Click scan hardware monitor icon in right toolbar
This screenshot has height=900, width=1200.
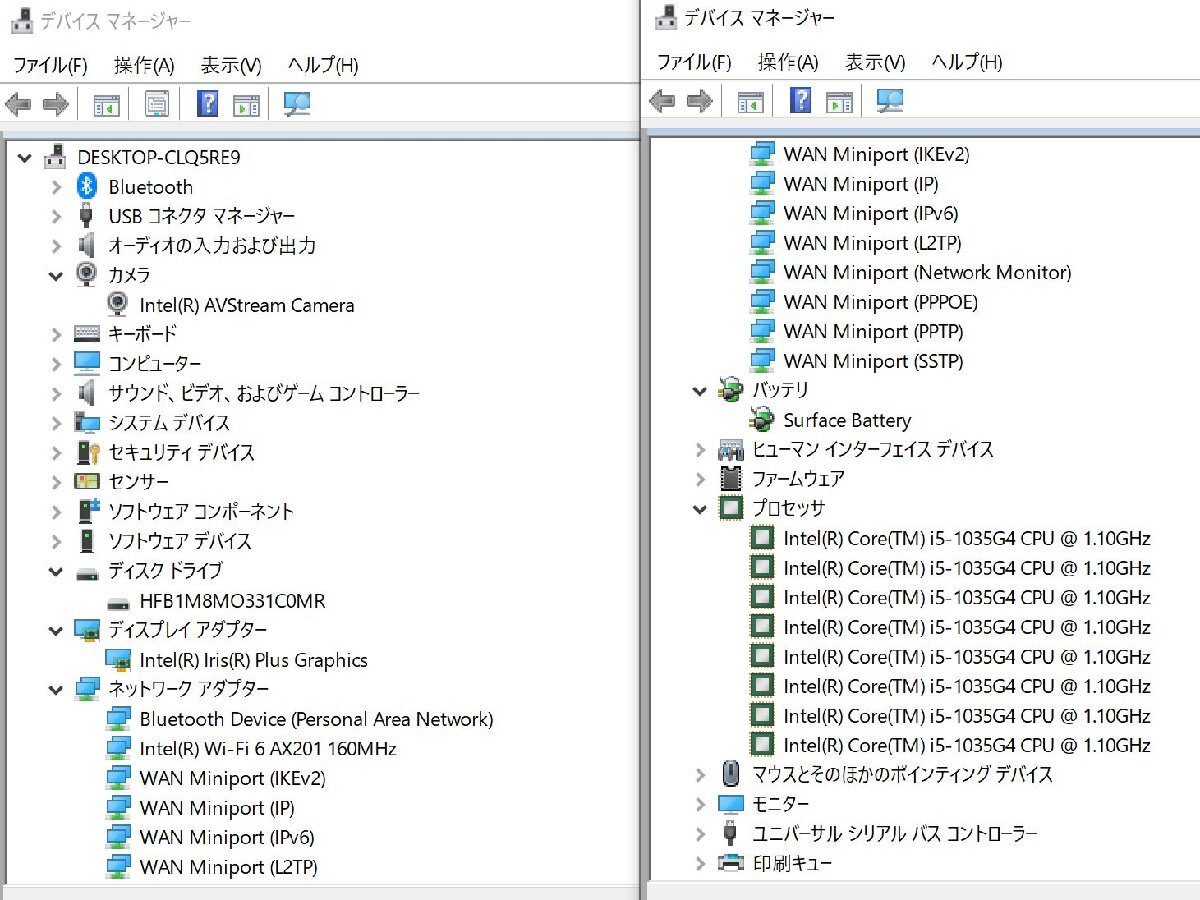[x=889, y=100]
